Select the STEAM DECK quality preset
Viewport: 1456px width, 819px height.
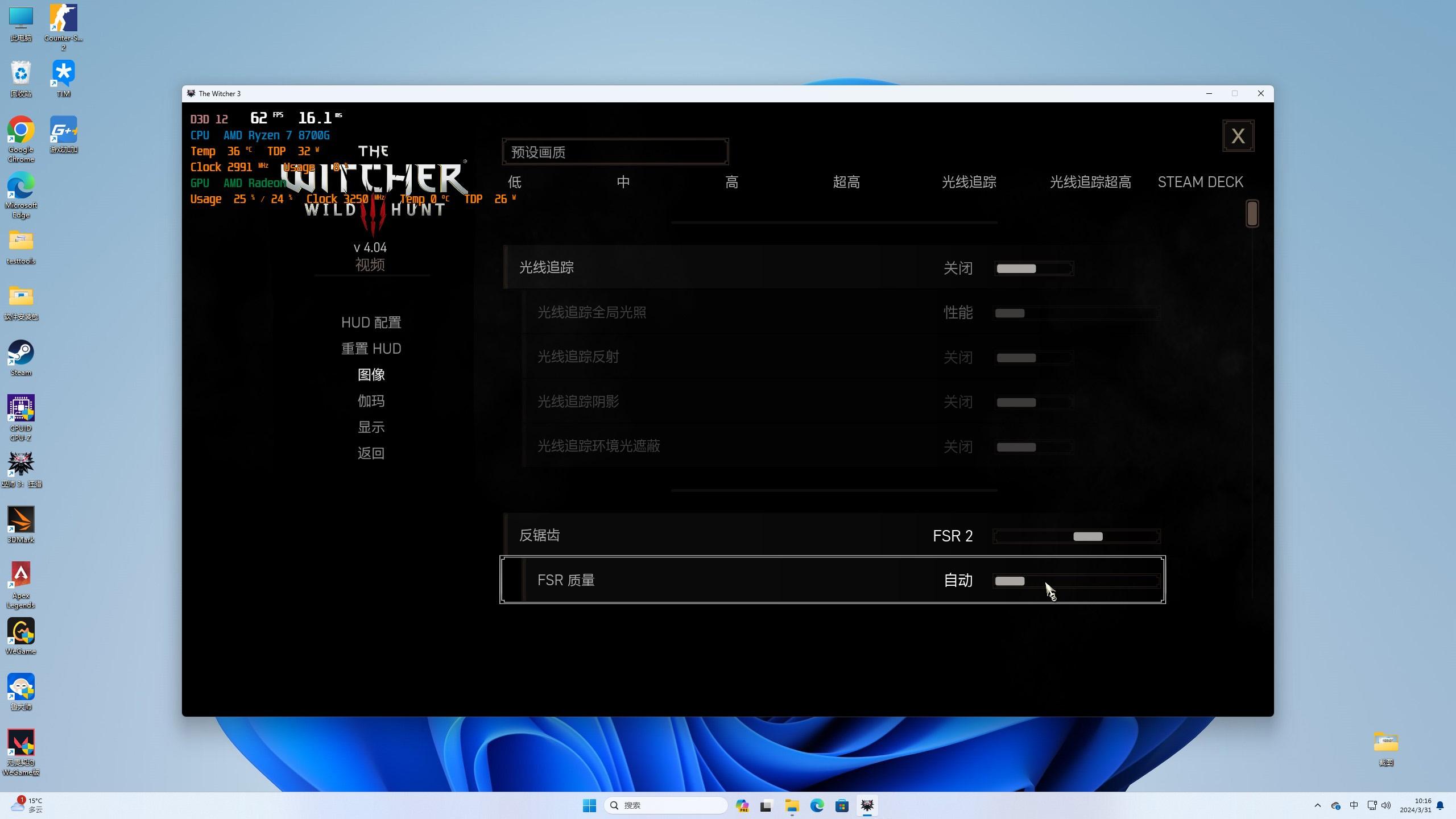(1200, 182)
